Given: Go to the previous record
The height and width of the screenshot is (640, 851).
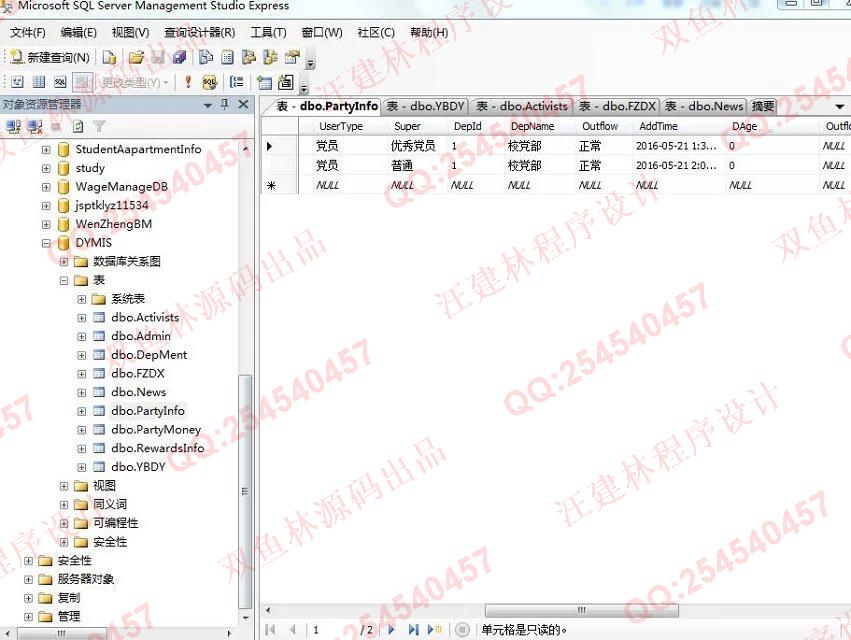Looking at the screenshot, I should pos(293,630).
